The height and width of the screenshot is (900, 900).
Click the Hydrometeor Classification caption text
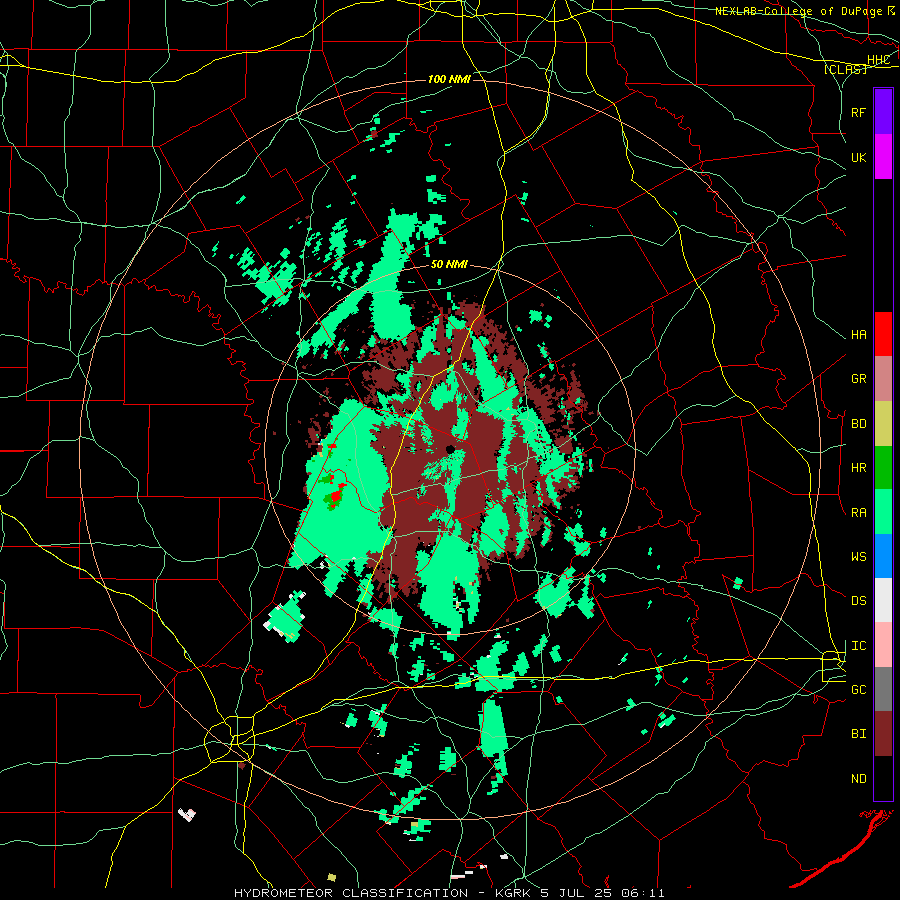[x=350, y=893]
